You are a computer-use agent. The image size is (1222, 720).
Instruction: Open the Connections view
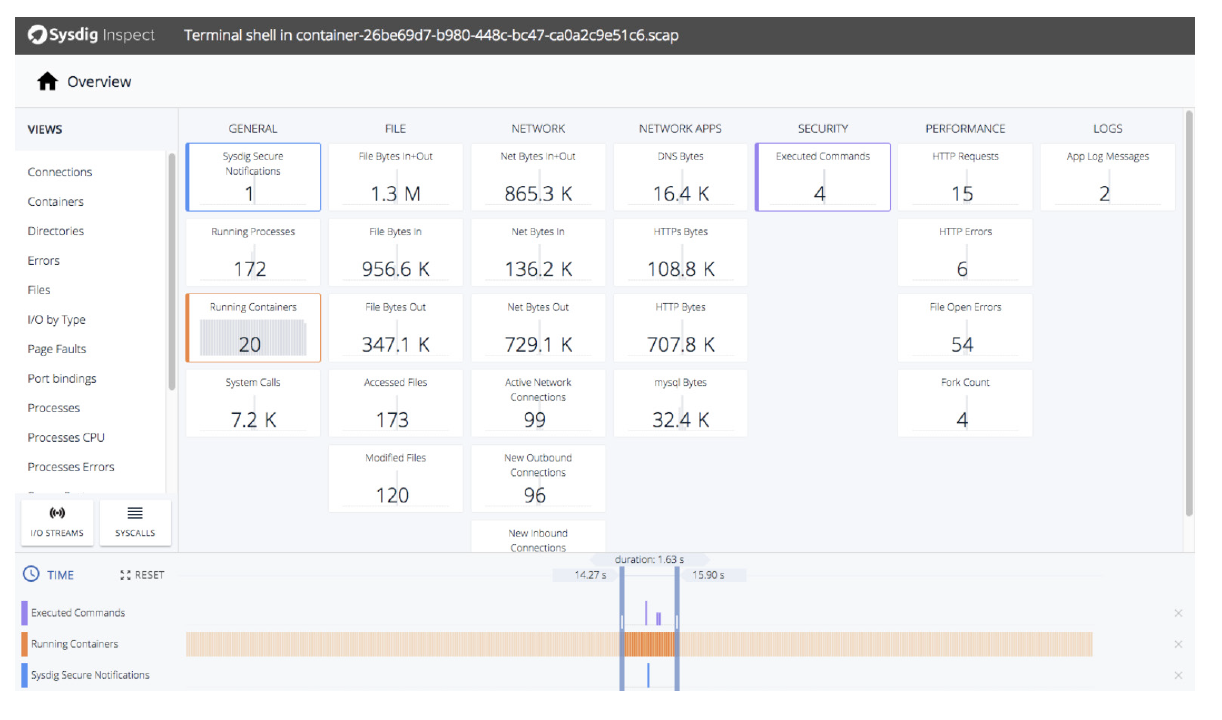(60, 172)
